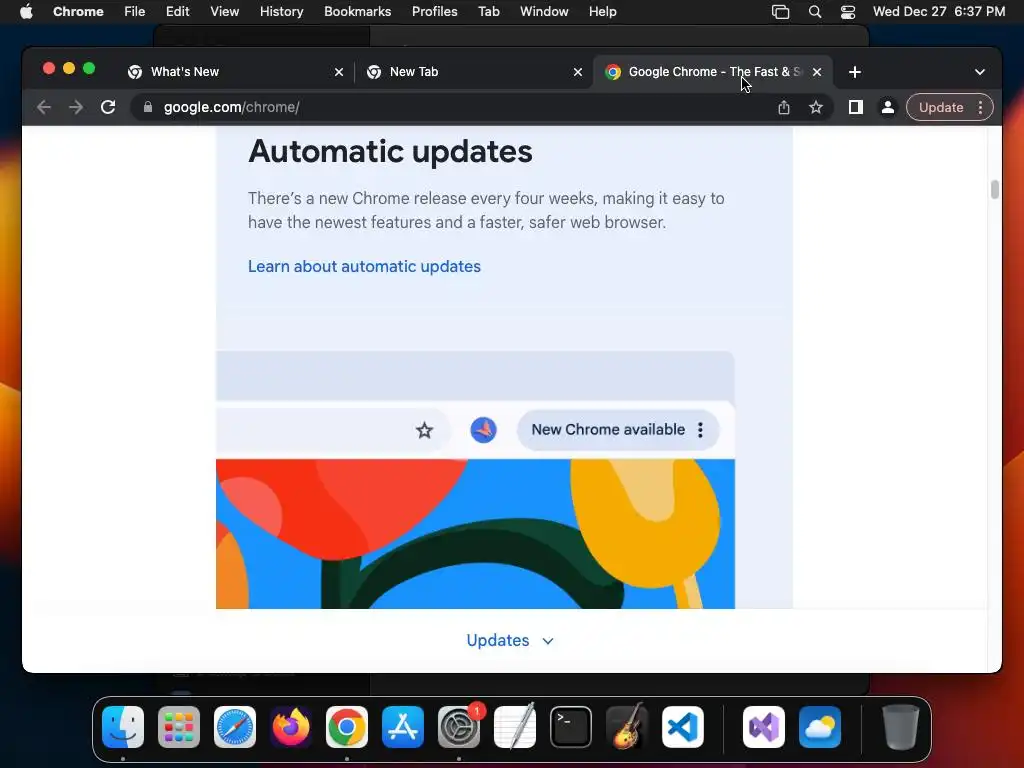Bookmark this tab with the star icon
Image resolution: width=1024 pixels, height=768 pixels.
click(816, 107)
